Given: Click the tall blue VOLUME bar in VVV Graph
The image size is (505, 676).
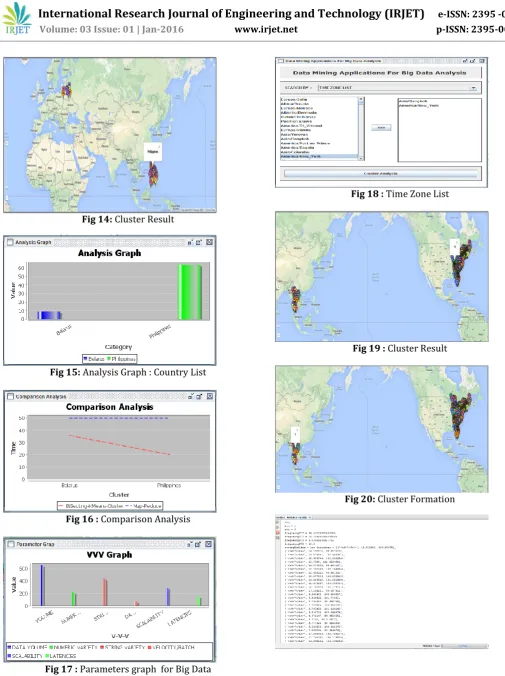Looking at the screenshot, I should 43,585.
